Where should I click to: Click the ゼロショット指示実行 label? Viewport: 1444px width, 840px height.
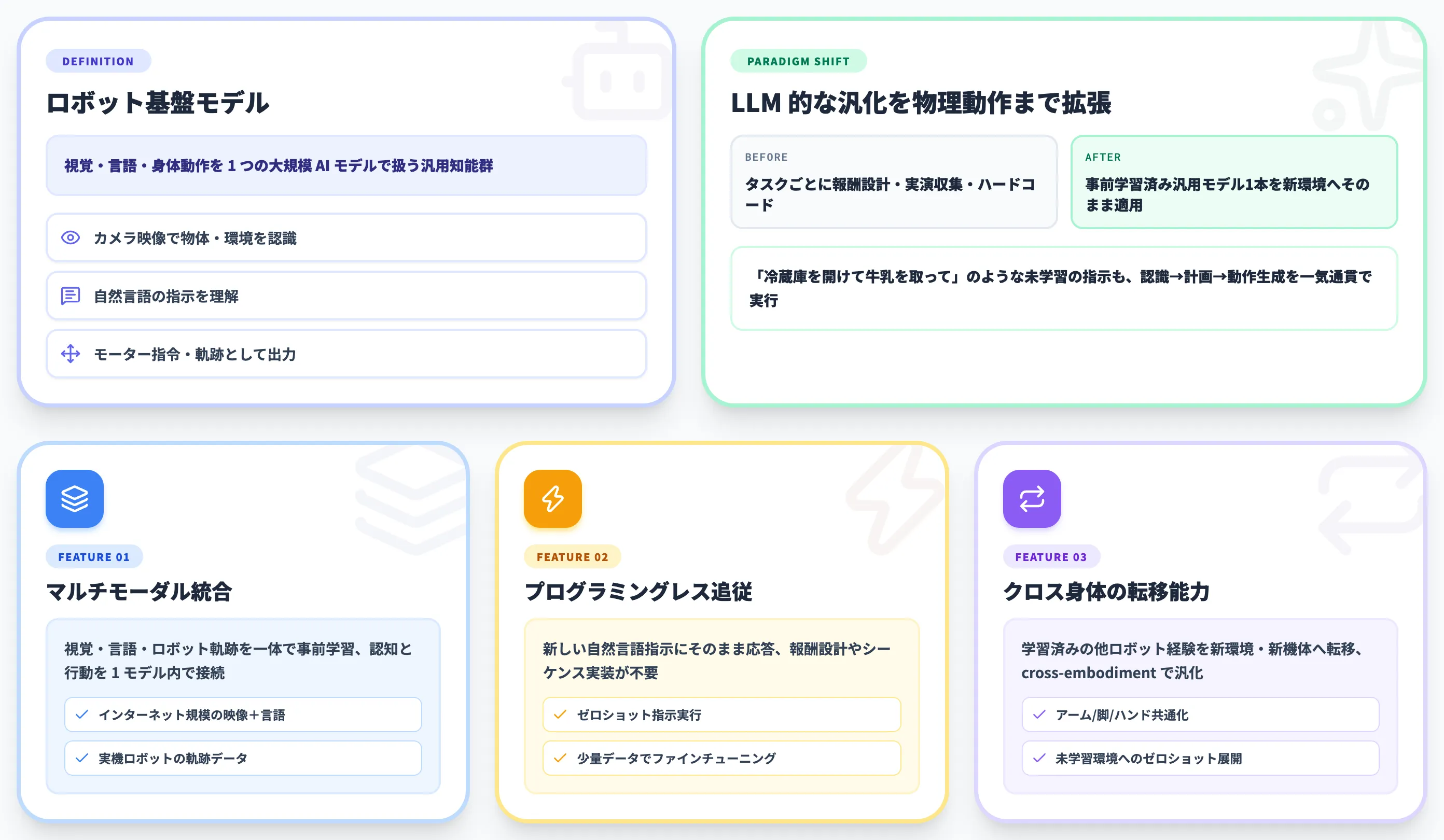pyautogui.click(x=639, y=715)
